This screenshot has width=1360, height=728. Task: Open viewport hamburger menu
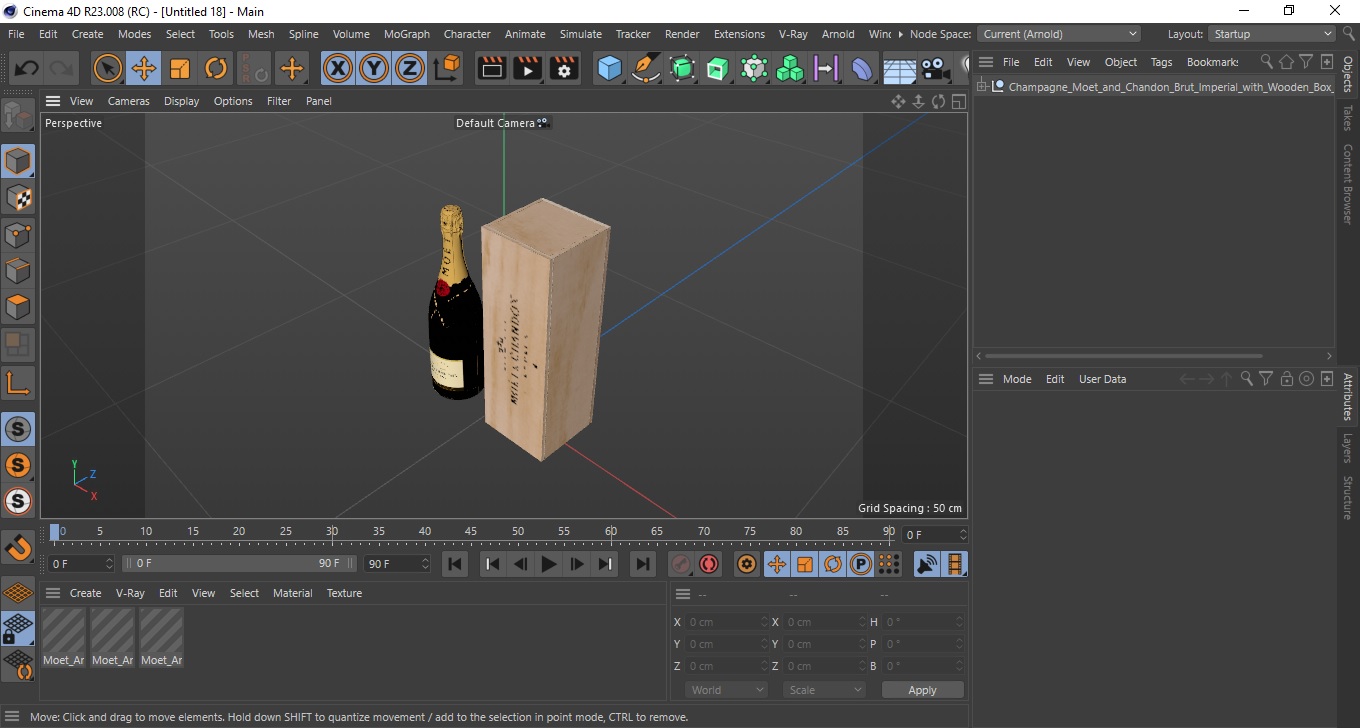point(53,101)
